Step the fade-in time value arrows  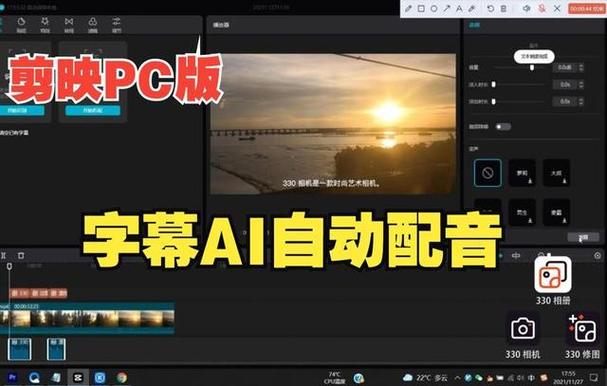coord(581,84)
